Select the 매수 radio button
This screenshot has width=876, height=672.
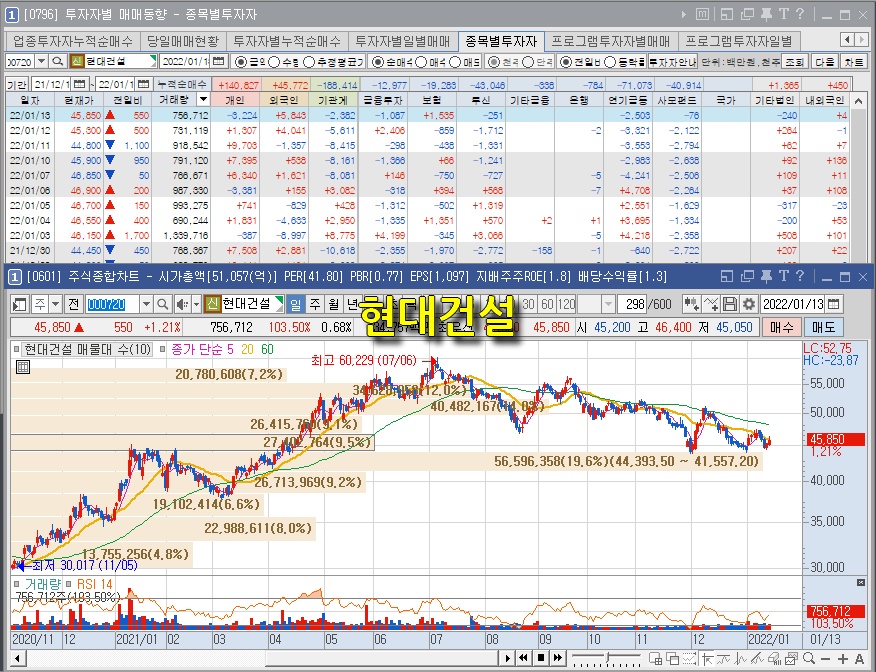(422, 62)
